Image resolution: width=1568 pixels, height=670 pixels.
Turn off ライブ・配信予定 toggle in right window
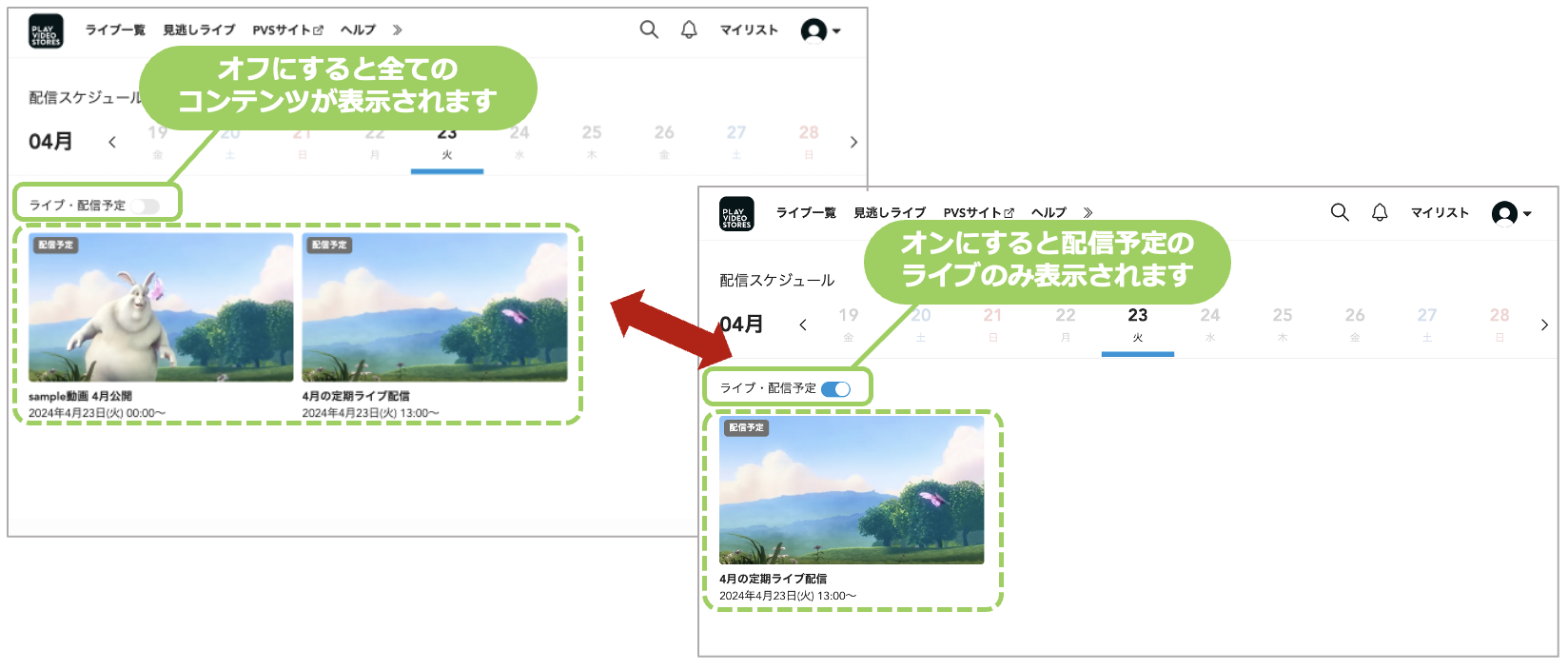pos(836,388)
